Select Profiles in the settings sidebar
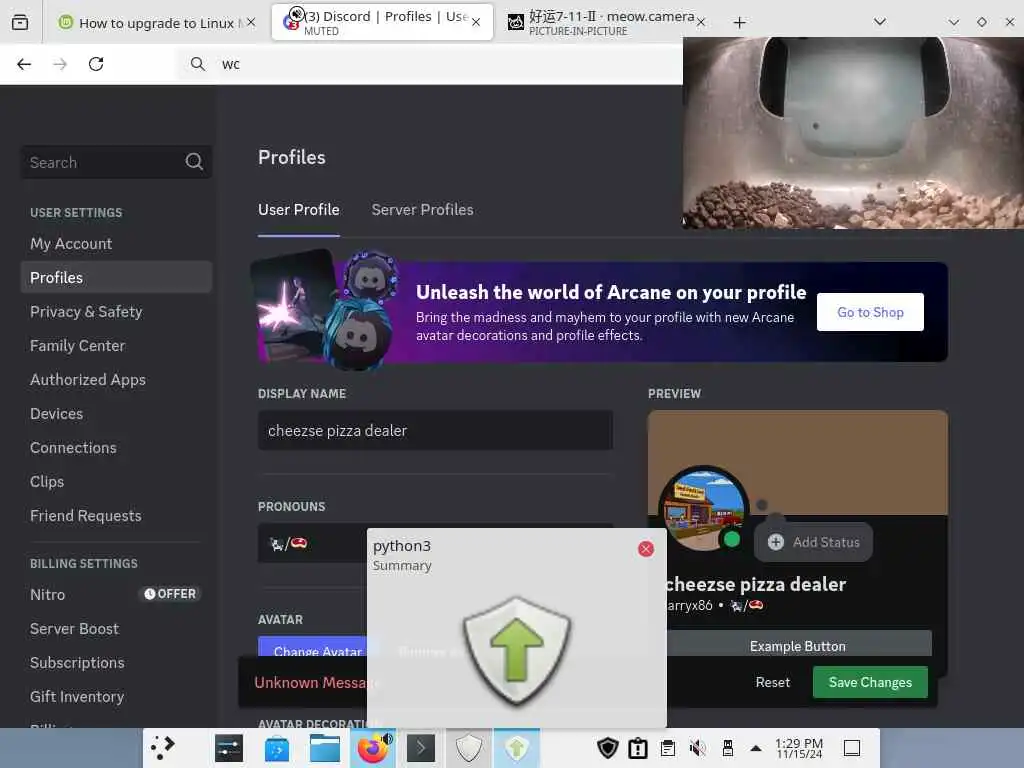The height and width of the screenshot is (768, 1024). click(116, 278)
